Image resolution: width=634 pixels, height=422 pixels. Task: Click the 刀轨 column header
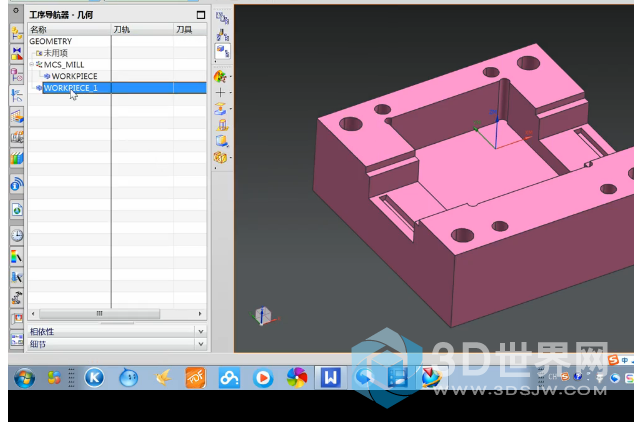[x=142, y=30]
